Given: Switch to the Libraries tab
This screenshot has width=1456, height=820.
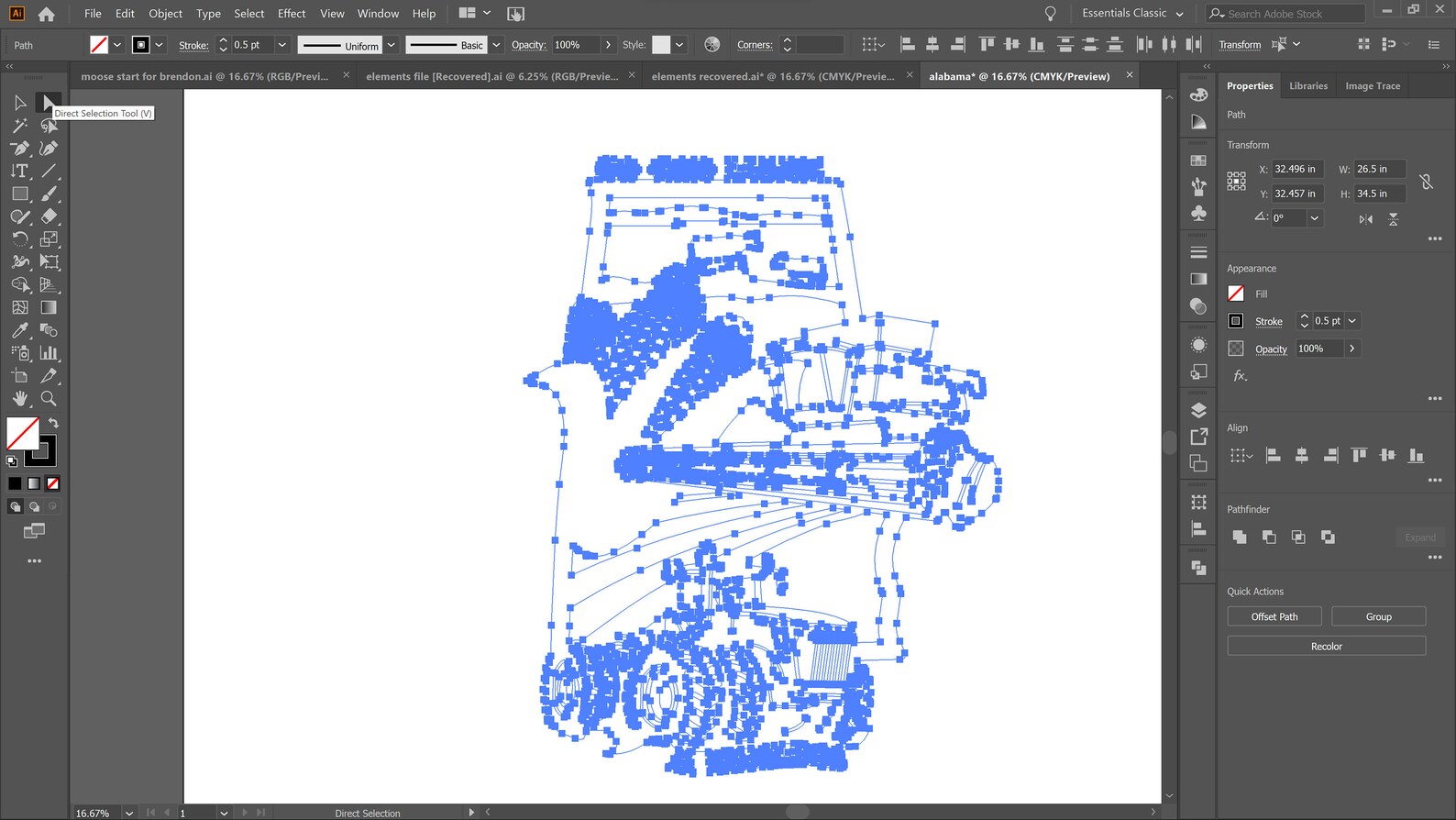Looking at the screenshot, I should (1307, 86).
